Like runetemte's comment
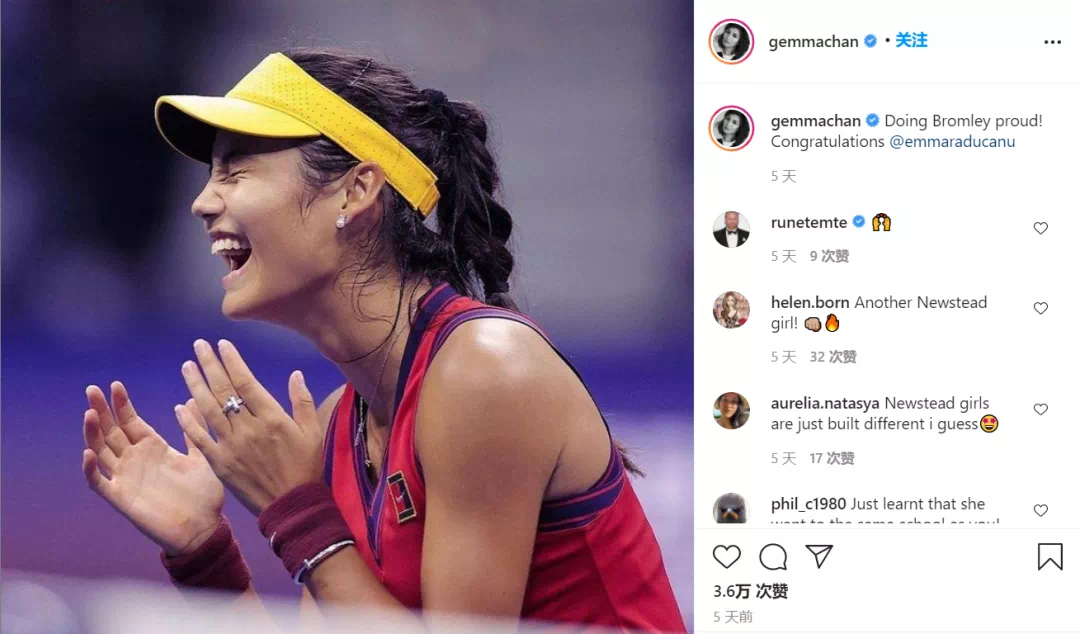Image resolution: width=1080 pixels, height=634 pixels. (1040, 228)
